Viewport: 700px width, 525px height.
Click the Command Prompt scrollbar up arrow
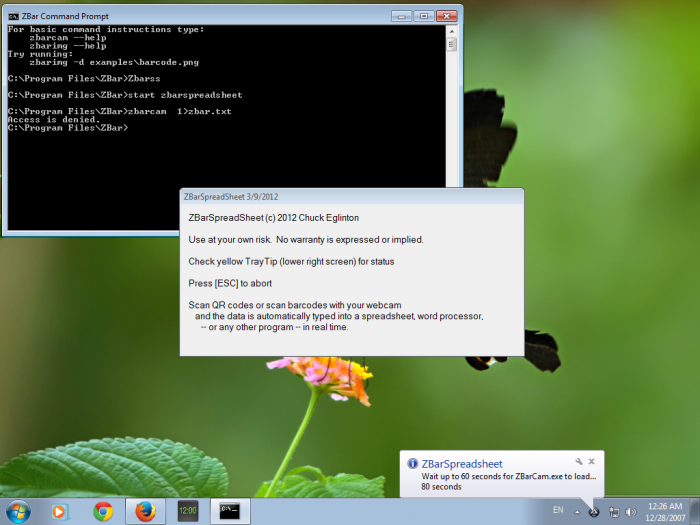pos(451,32)
